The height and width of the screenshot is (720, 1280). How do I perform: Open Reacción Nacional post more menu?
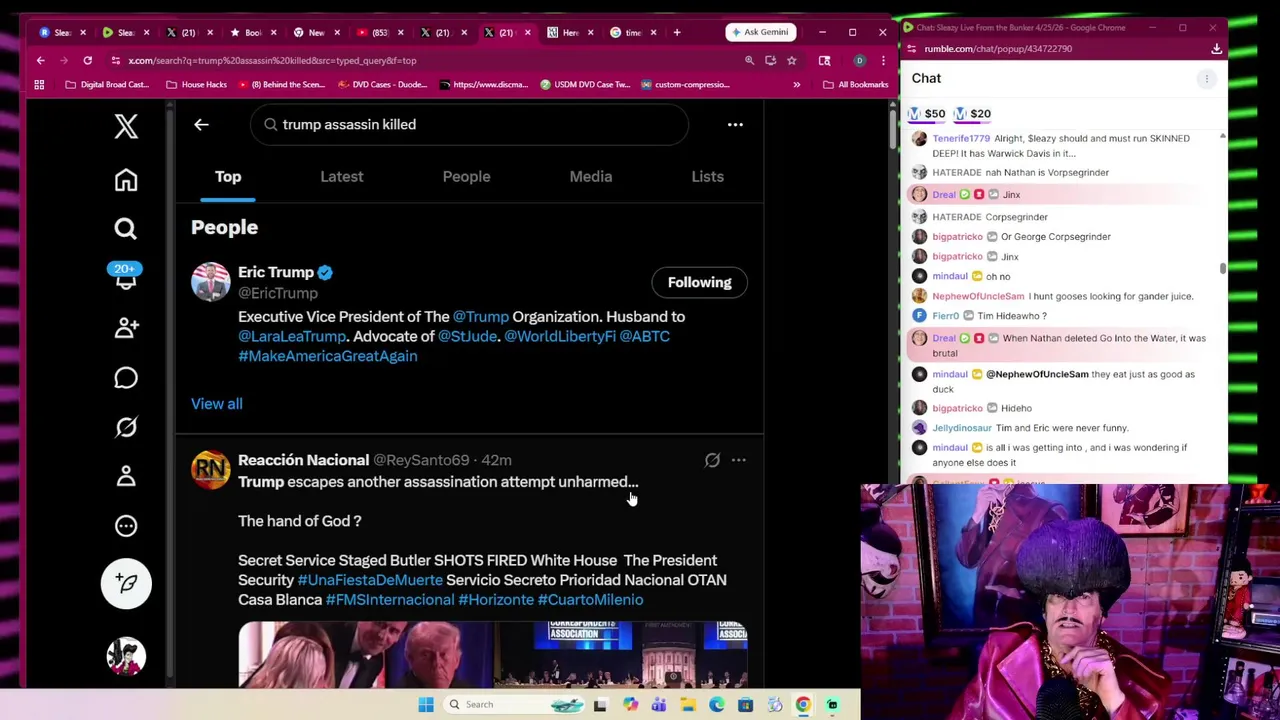738,460
